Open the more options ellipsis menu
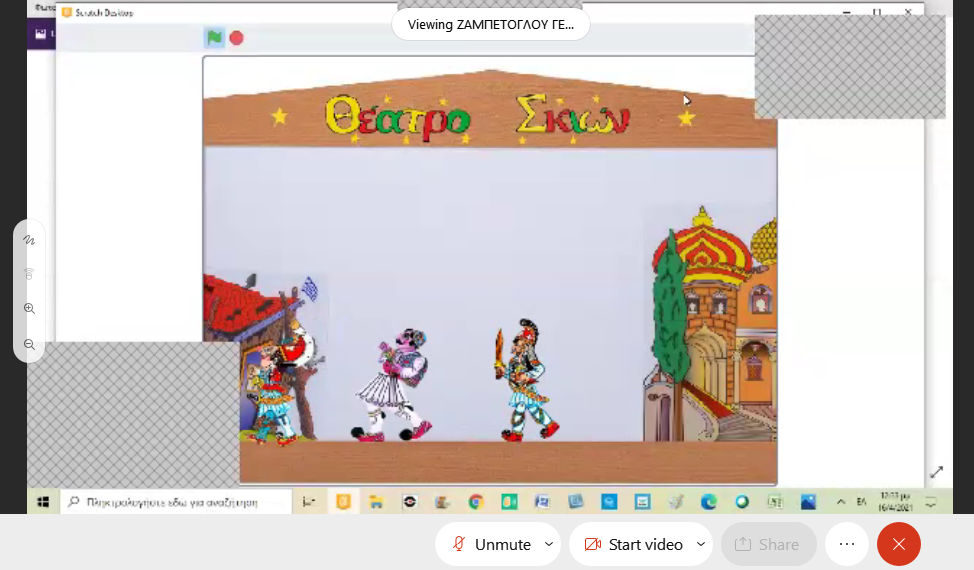 tap(847, 544)
